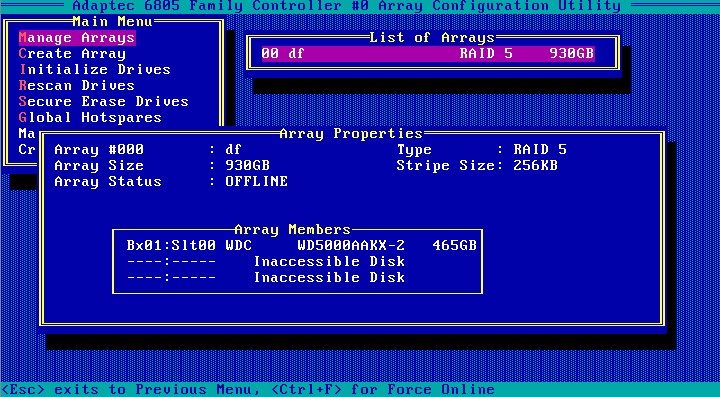Choose Global Hotspares menu item
The height and width of the screenshot is (397, 720).
(x=90, y=117)
